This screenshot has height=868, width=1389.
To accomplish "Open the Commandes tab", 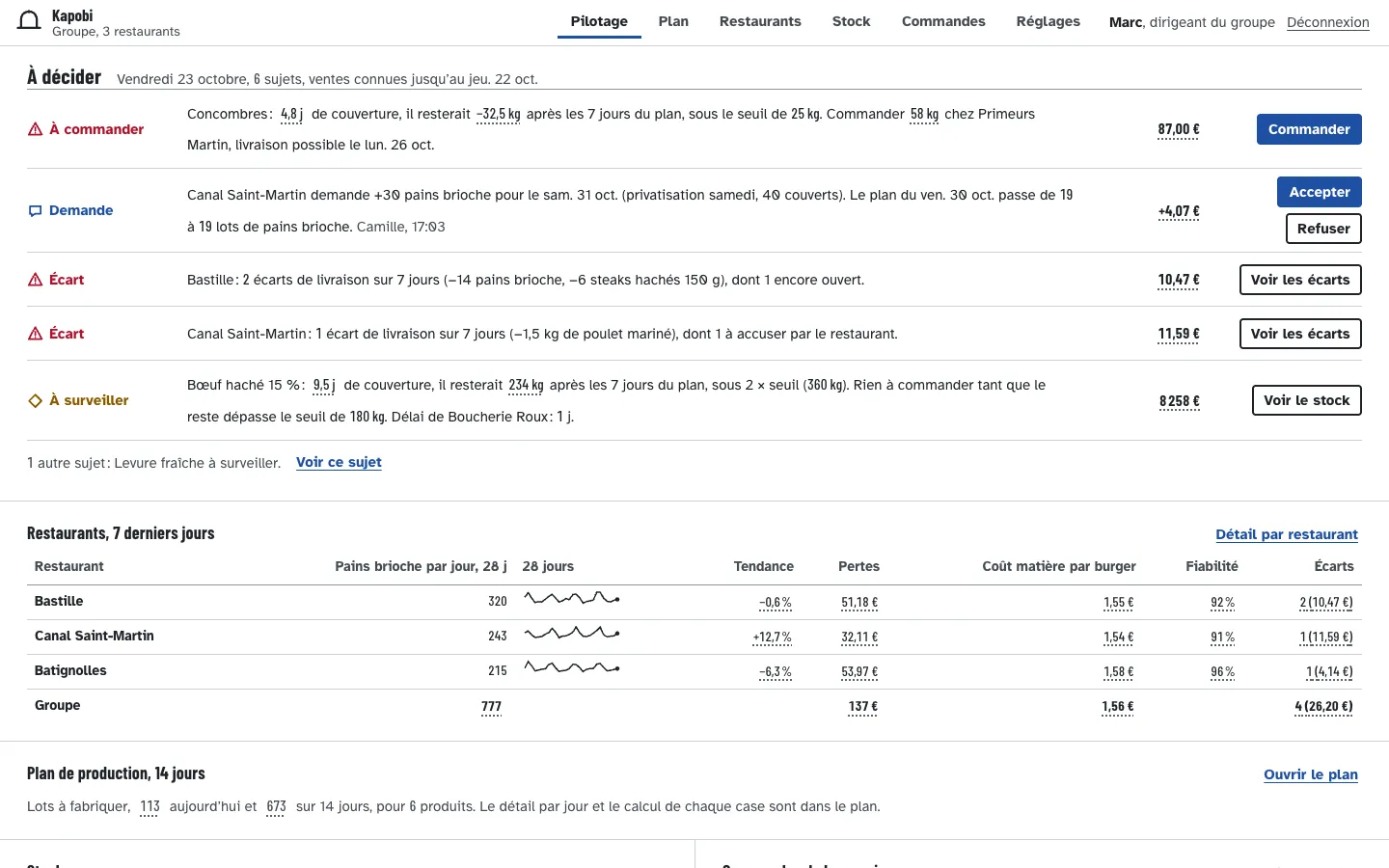I will [943, 21].
